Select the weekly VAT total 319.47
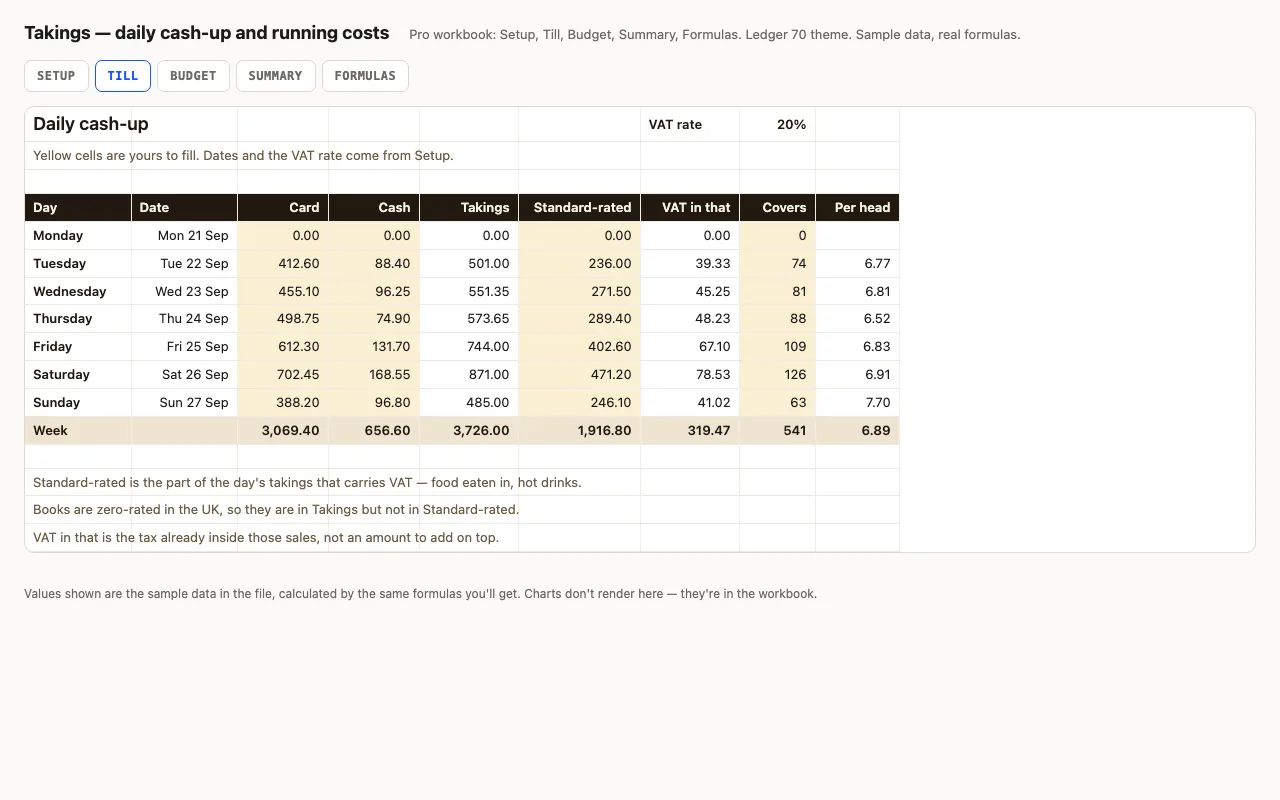 pyautogui.click(x=690, y=431)
